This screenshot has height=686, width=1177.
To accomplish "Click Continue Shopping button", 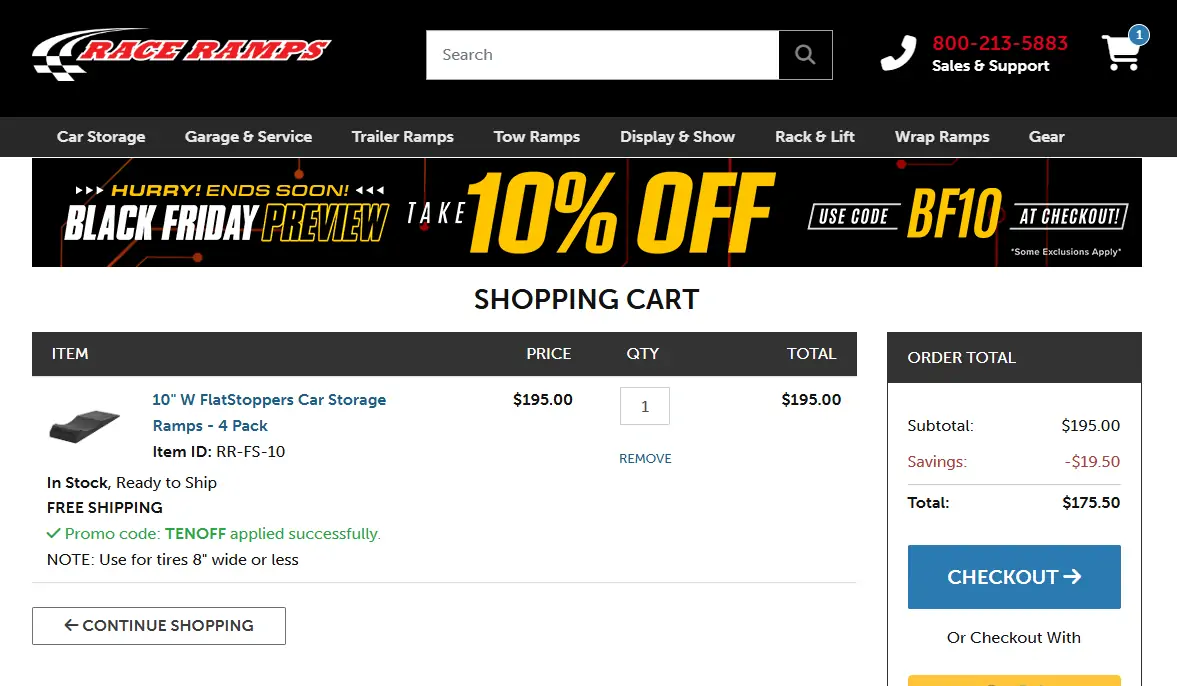I will pos(159,626).
